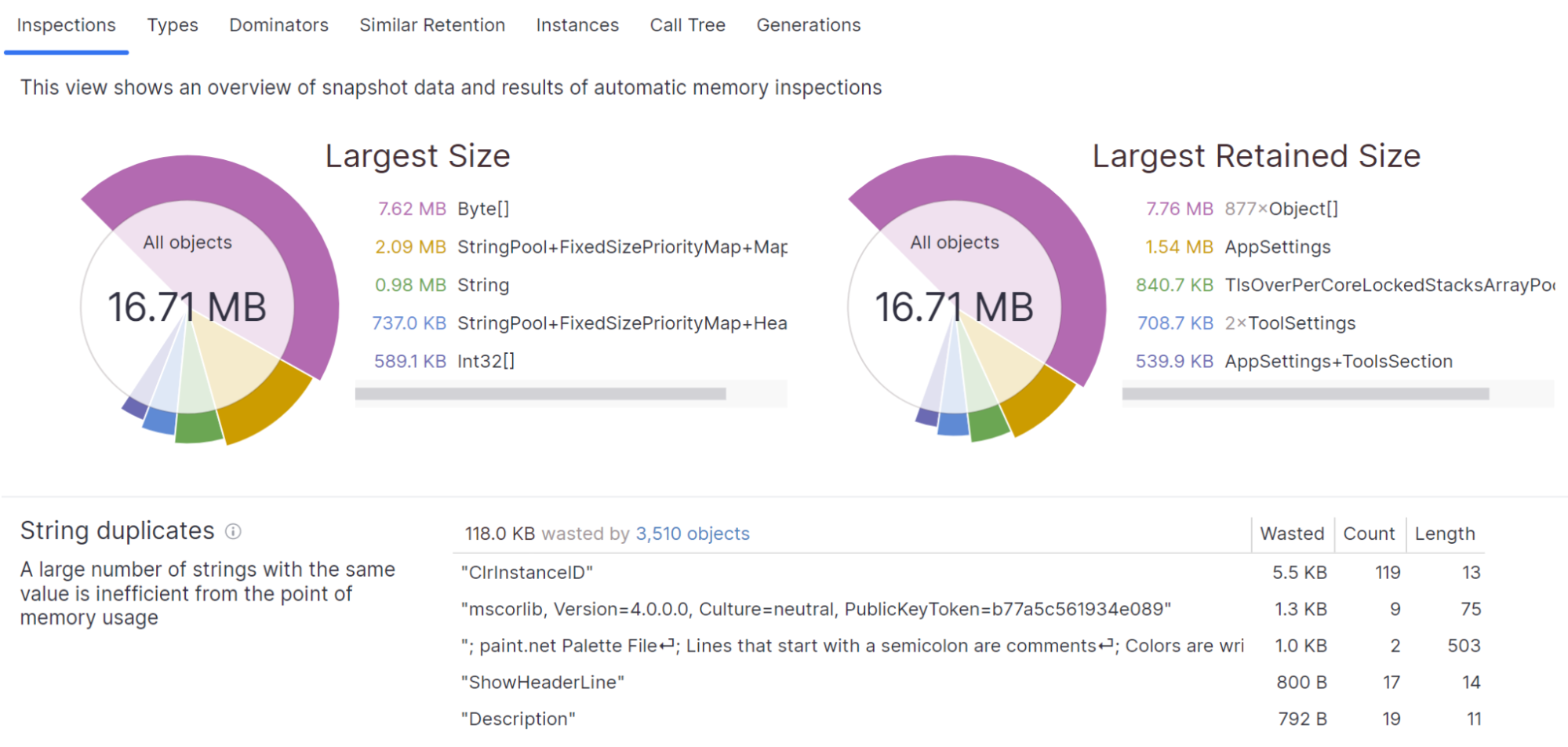Switch to the Types tab
The height and width of the screenshot is (747, 1568).
coord(173,25)
